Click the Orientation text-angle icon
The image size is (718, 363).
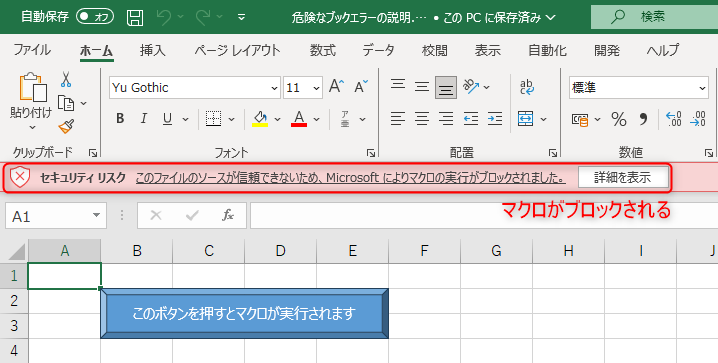(471, 86)
